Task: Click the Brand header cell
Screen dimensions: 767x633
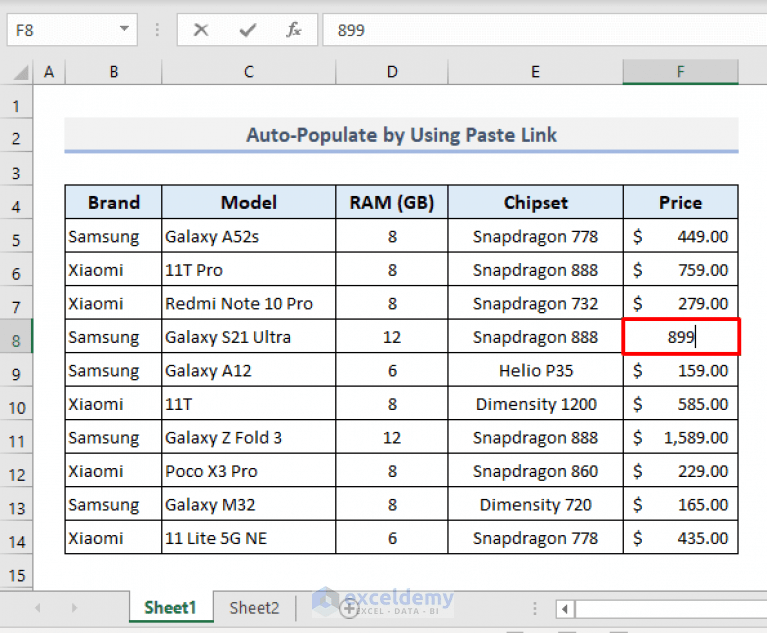Action: click(113, 202)
